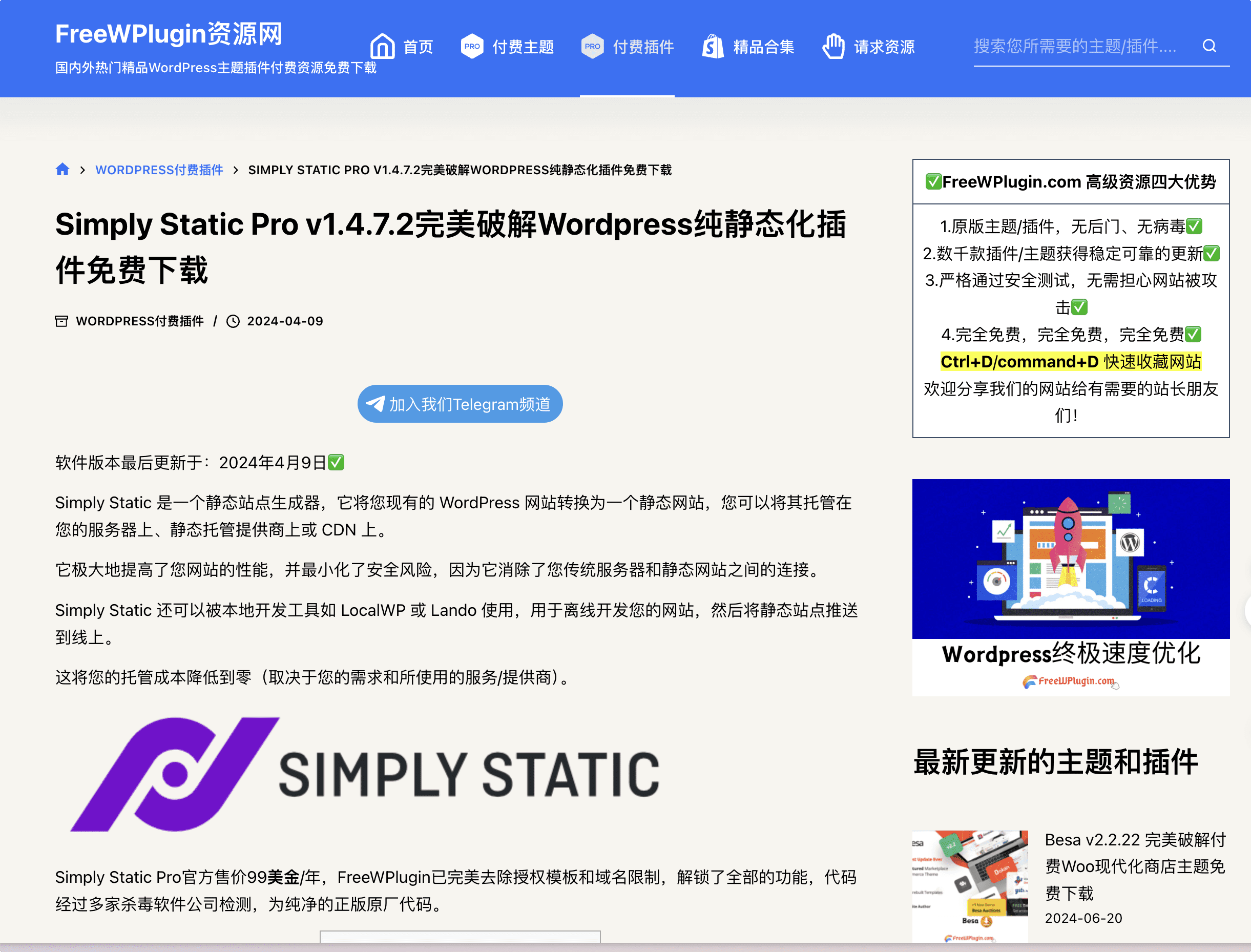
Task: Open the 付费插件 menu item
Action: pyautogui.click(x=643, y=47)
